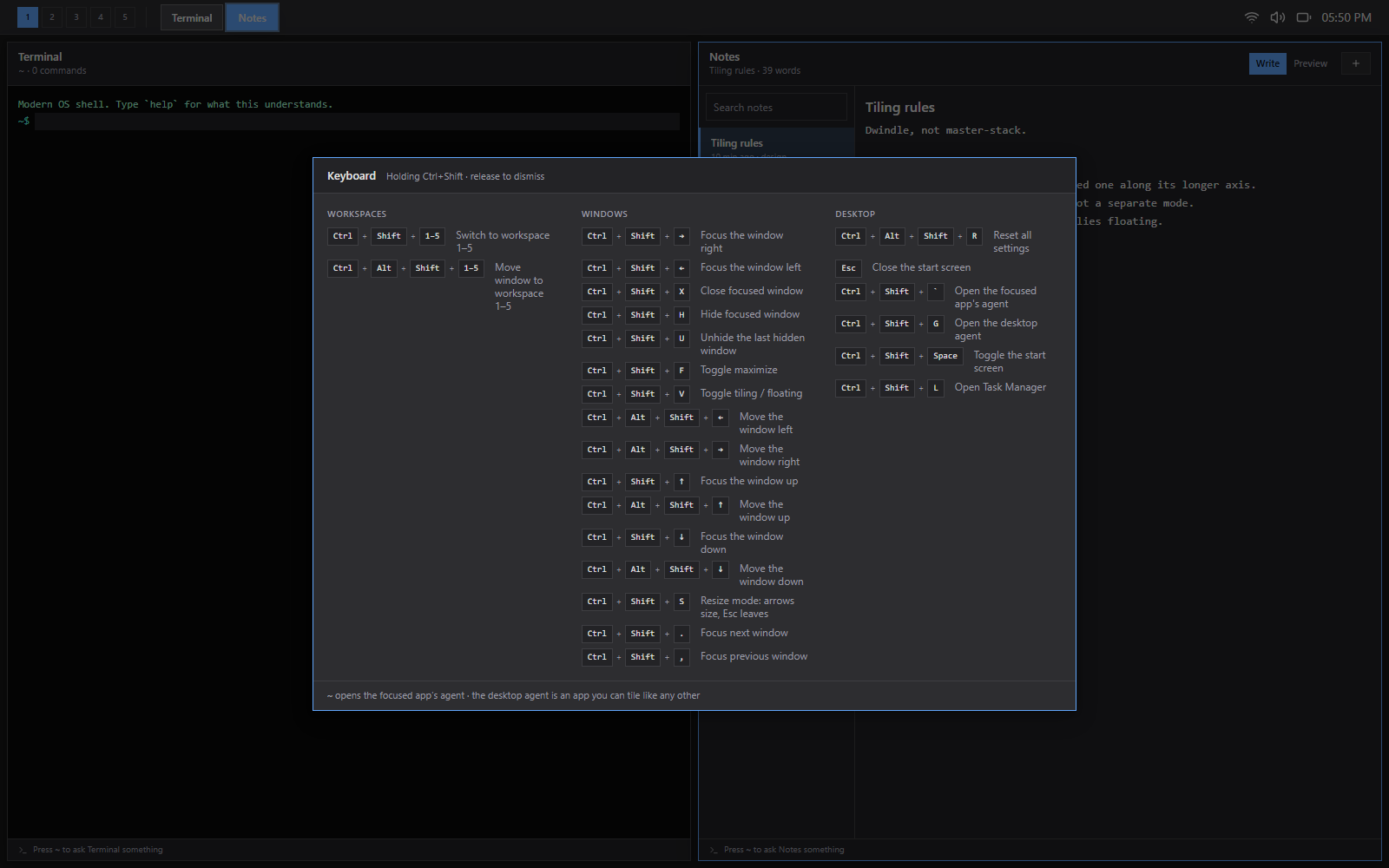The height and width of the screenshot is (868, 1389).
Task: Open the volume speaker icon
Action: (x=1277, y=17)
